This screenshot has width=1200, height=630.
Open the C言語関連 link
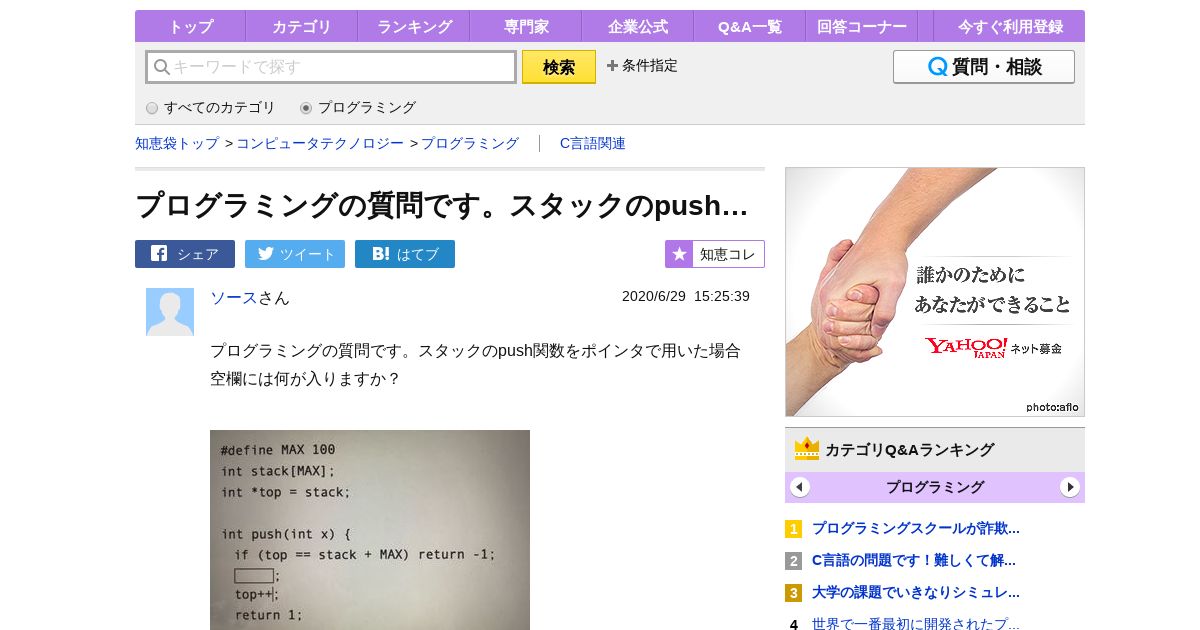[593, 143]
